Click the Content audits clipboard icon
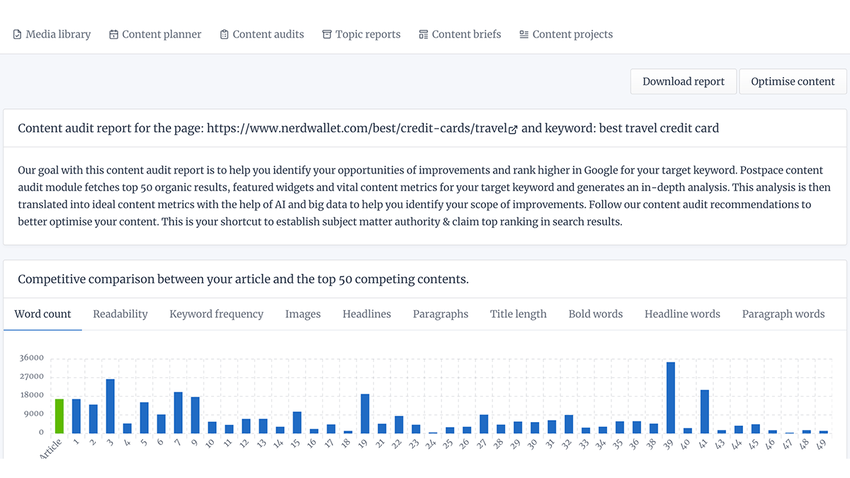Image resolution: width=850 pixels, height=478 pixels. point(224,35)
